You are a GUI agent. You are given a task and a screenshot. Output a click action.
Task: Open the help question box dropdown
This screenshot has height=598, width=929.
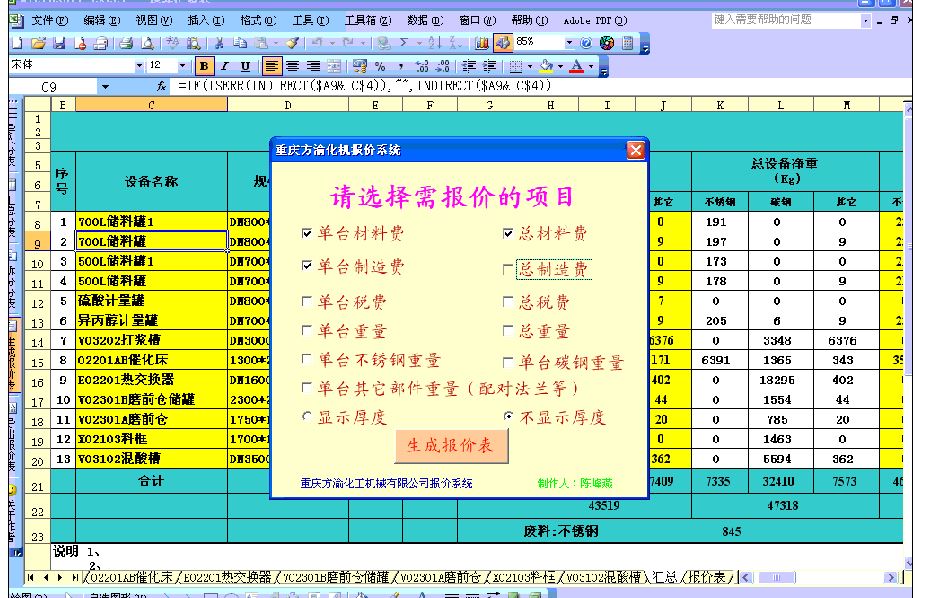[866, 21]
